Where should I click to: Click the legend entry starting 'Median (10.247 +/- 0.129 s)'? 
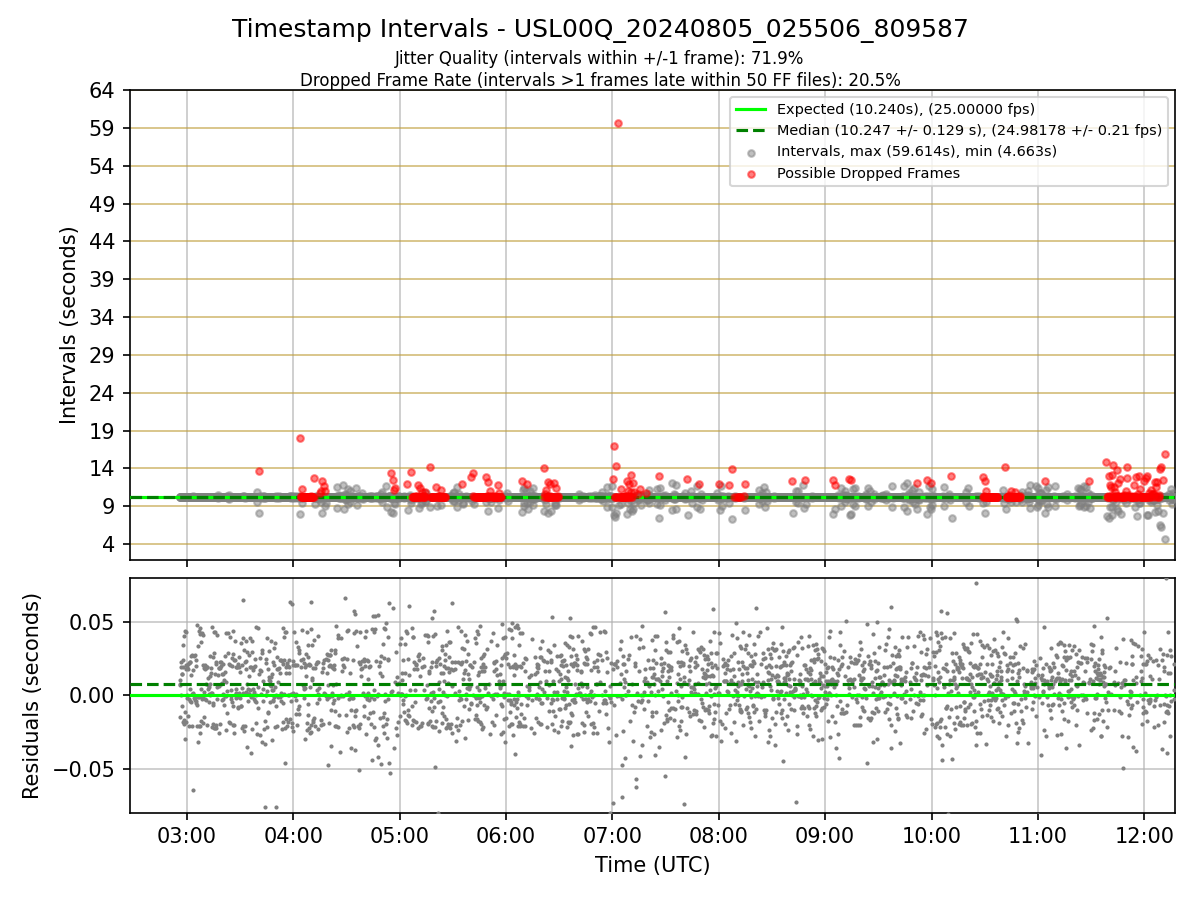(969, 130)
